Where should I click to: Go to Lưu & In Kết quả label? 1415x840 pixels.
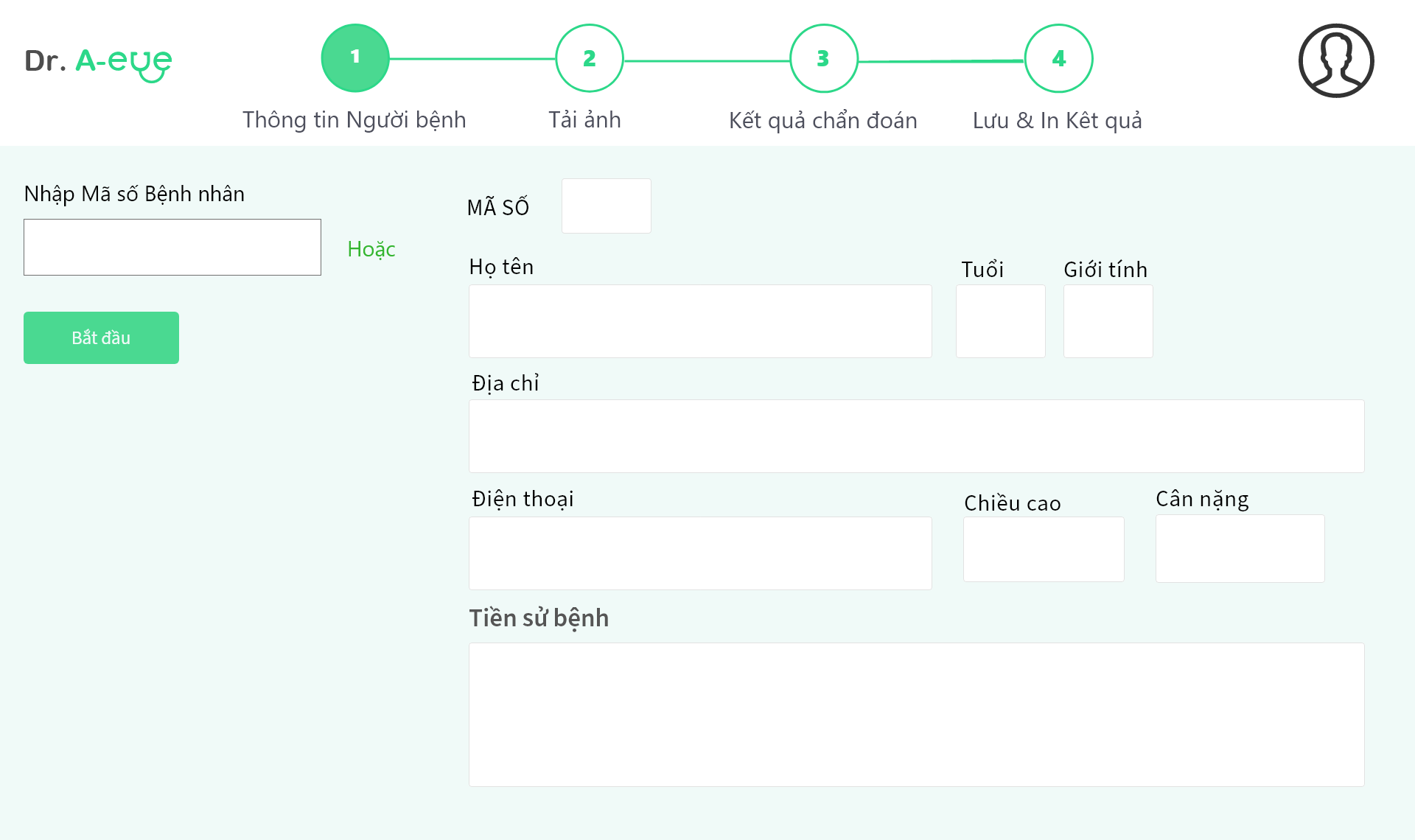pyautogui.click(x=1057, y=120)
